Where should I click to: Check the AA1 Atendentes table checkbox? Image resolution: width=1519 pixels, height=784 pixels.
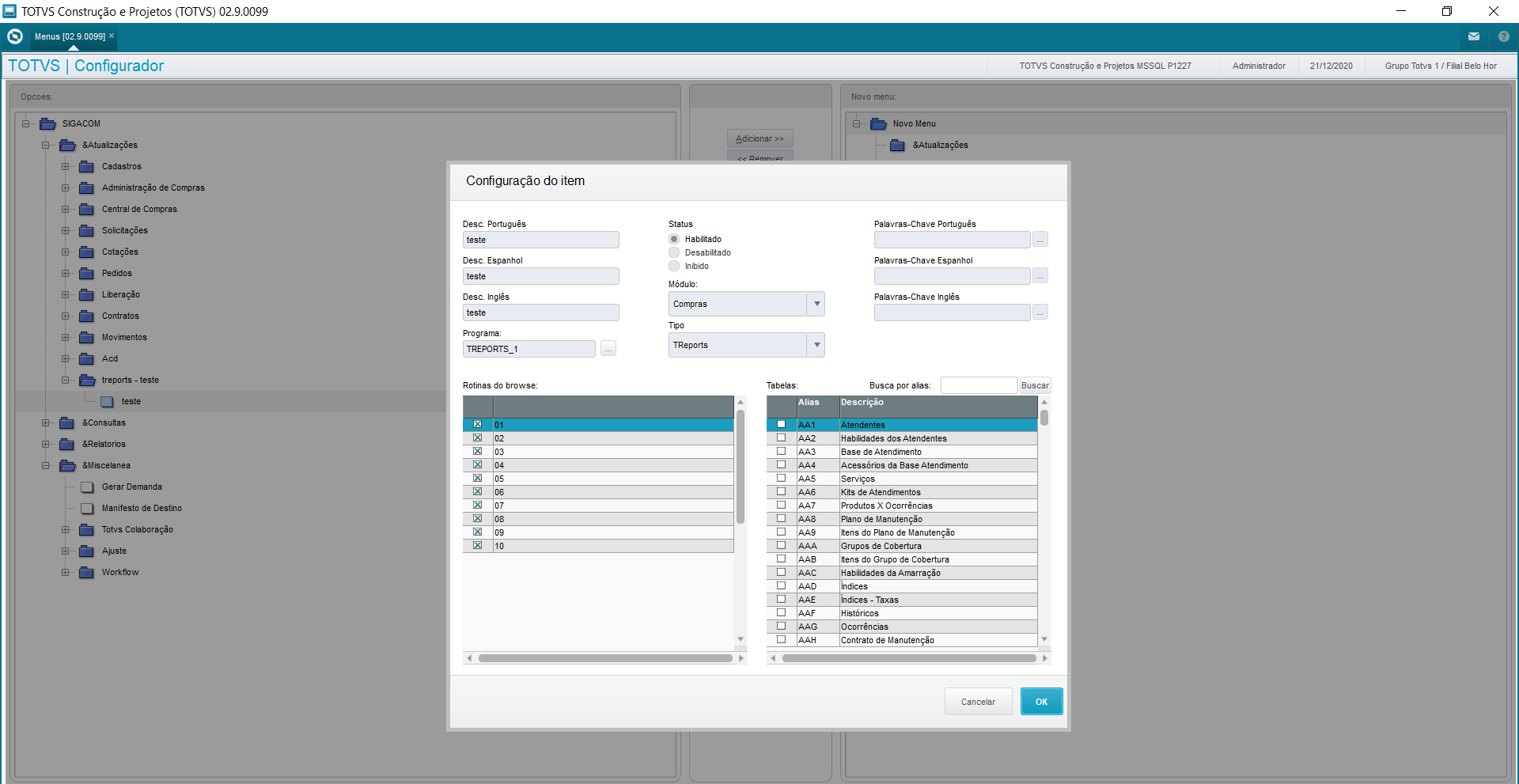tap(781, 425)
